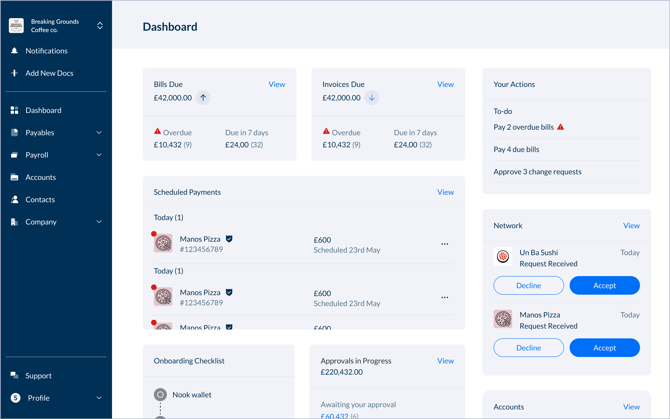Click the Bills Due overdue warning icon
Viewport: 670px width, 419px height.
pyautogui.click(x=157, y=132)
